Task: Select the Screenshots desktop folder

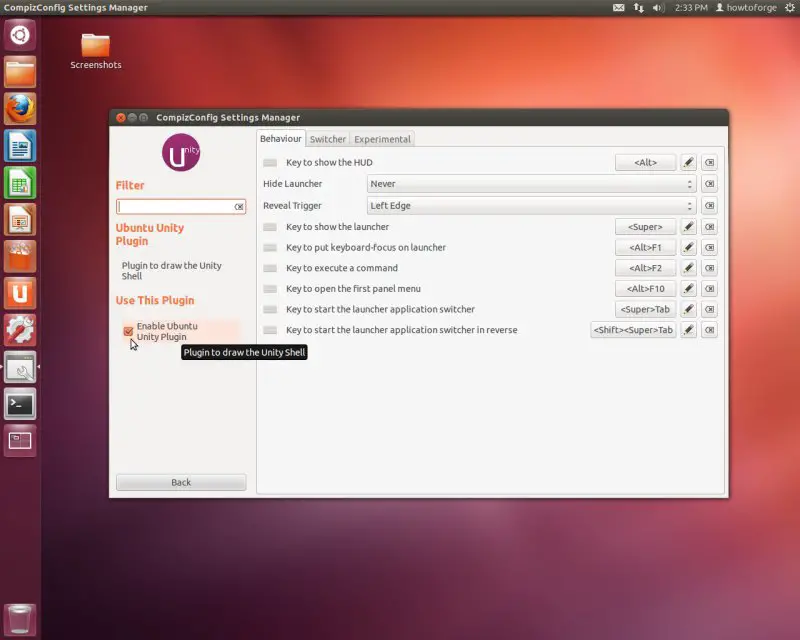Action: [95, 52]
